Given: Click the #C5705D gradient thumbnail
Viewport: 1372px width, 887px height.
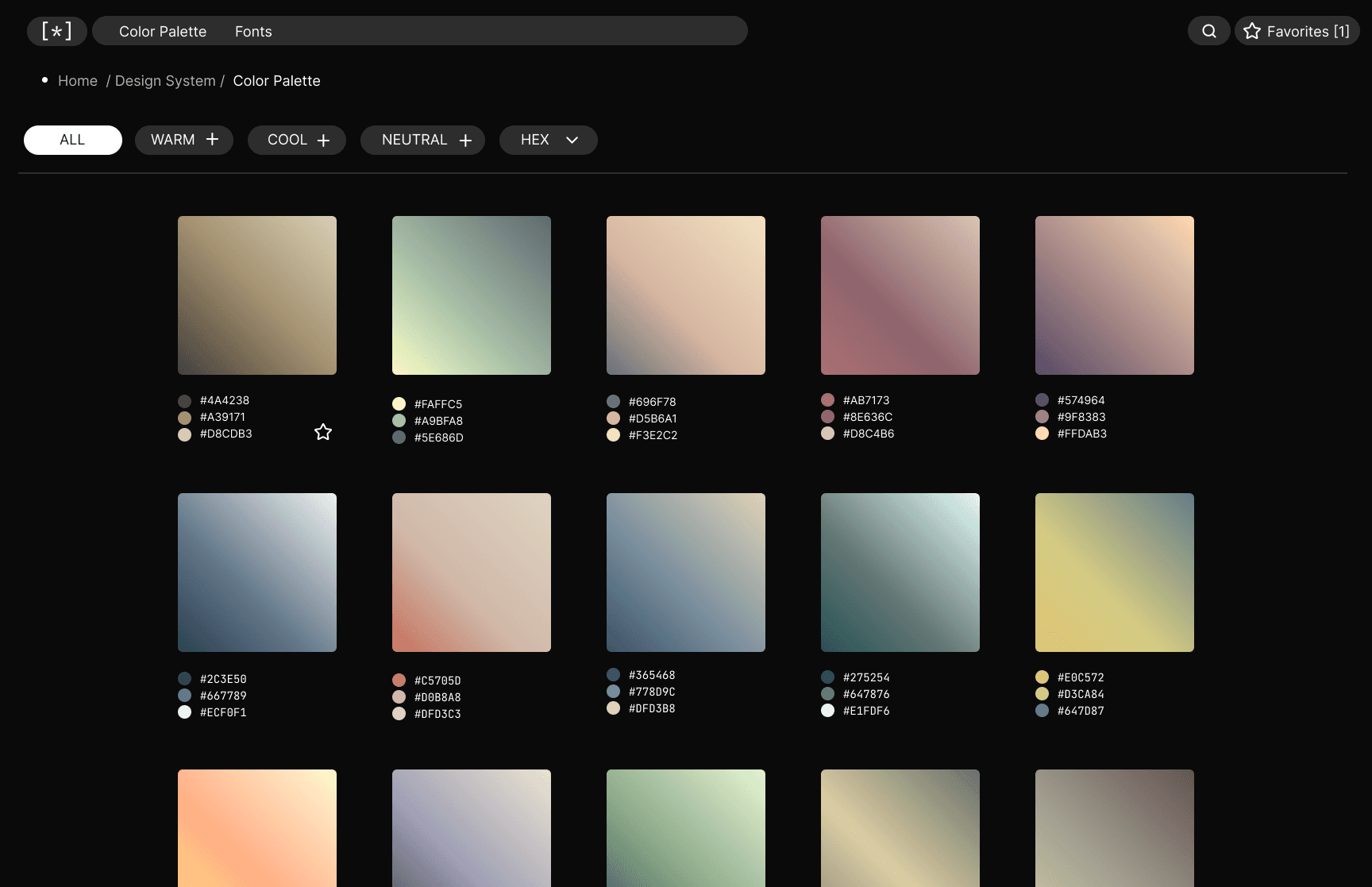Looking at the screenshot, I should tap(471, 572).
